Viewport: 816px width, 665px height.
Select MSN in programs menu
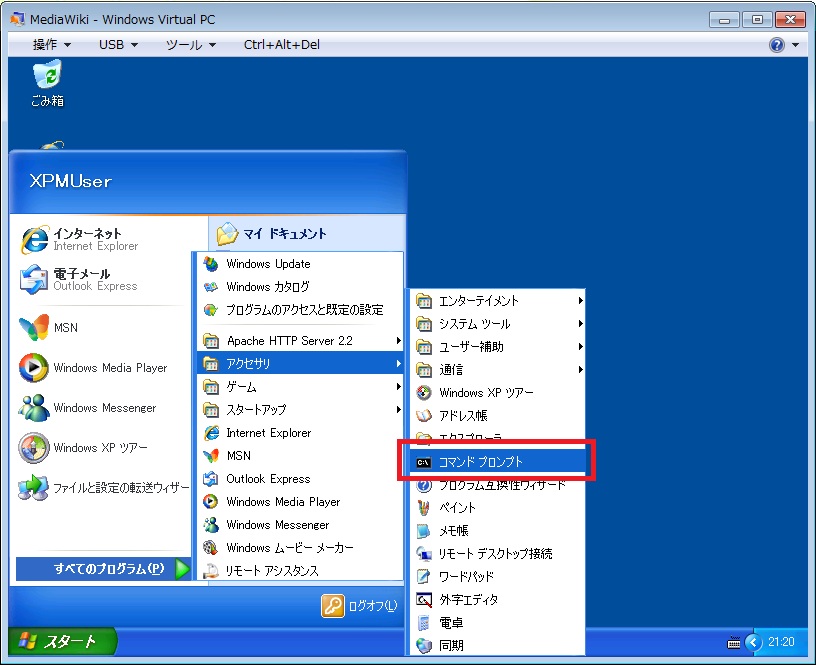(x=300, y=456)
